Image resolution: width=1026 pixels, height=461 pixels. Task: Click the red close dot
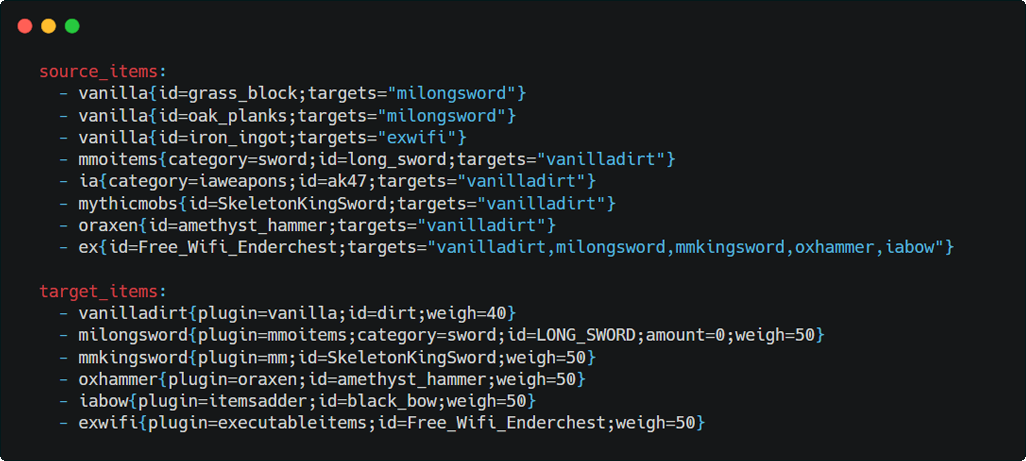tap(25, 26)
